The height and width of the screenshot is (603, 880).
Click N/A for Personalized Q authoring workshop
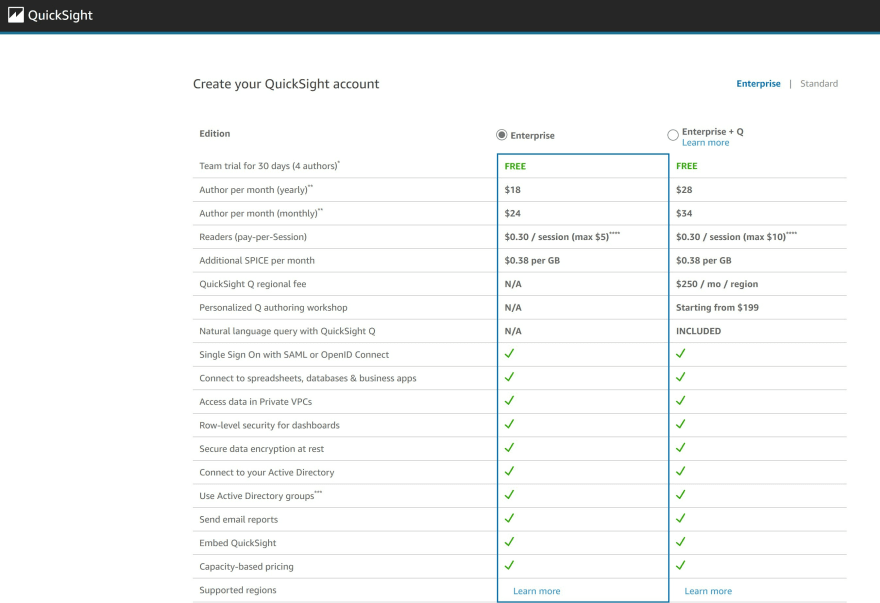pos(513,308)
